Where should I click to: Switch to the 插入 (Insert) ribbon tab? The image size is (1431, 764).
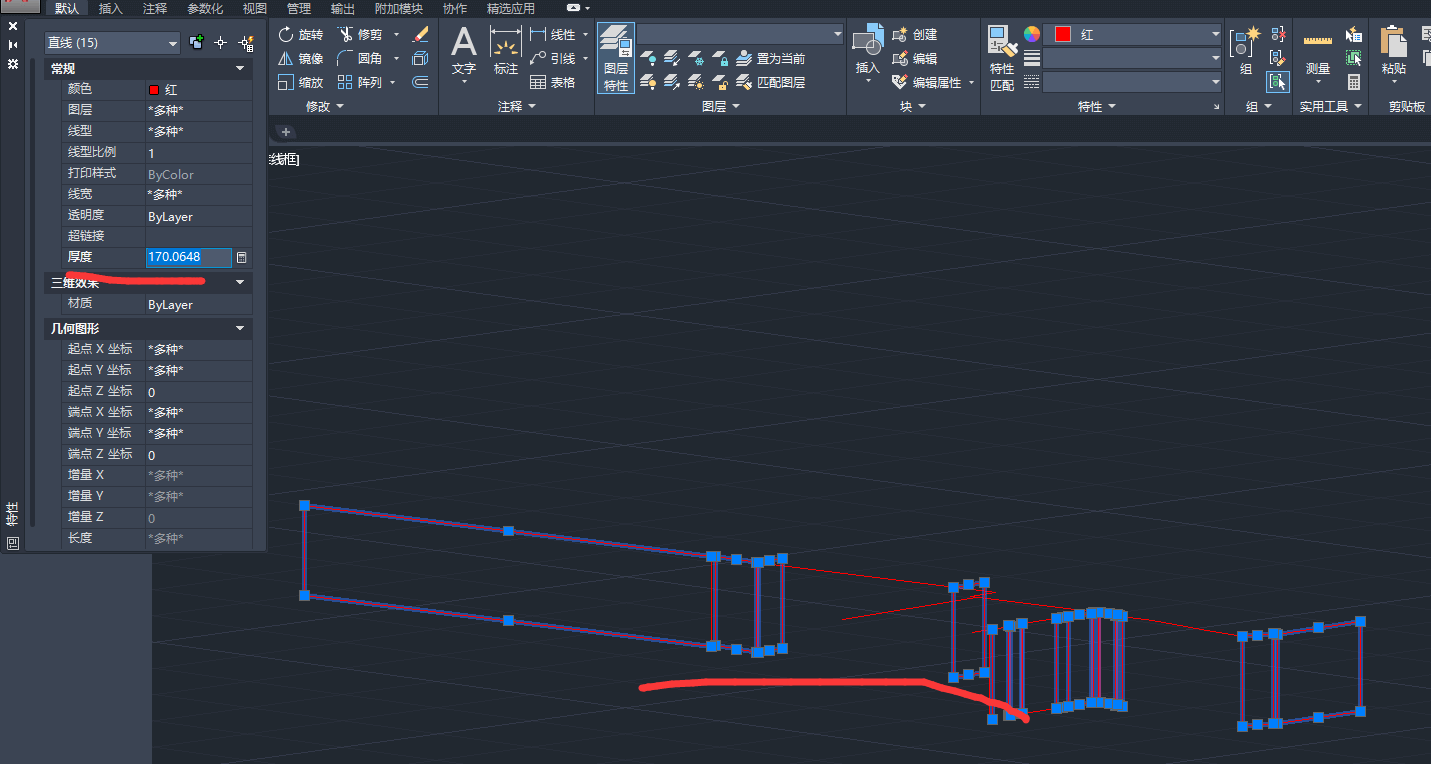(111, 8)
